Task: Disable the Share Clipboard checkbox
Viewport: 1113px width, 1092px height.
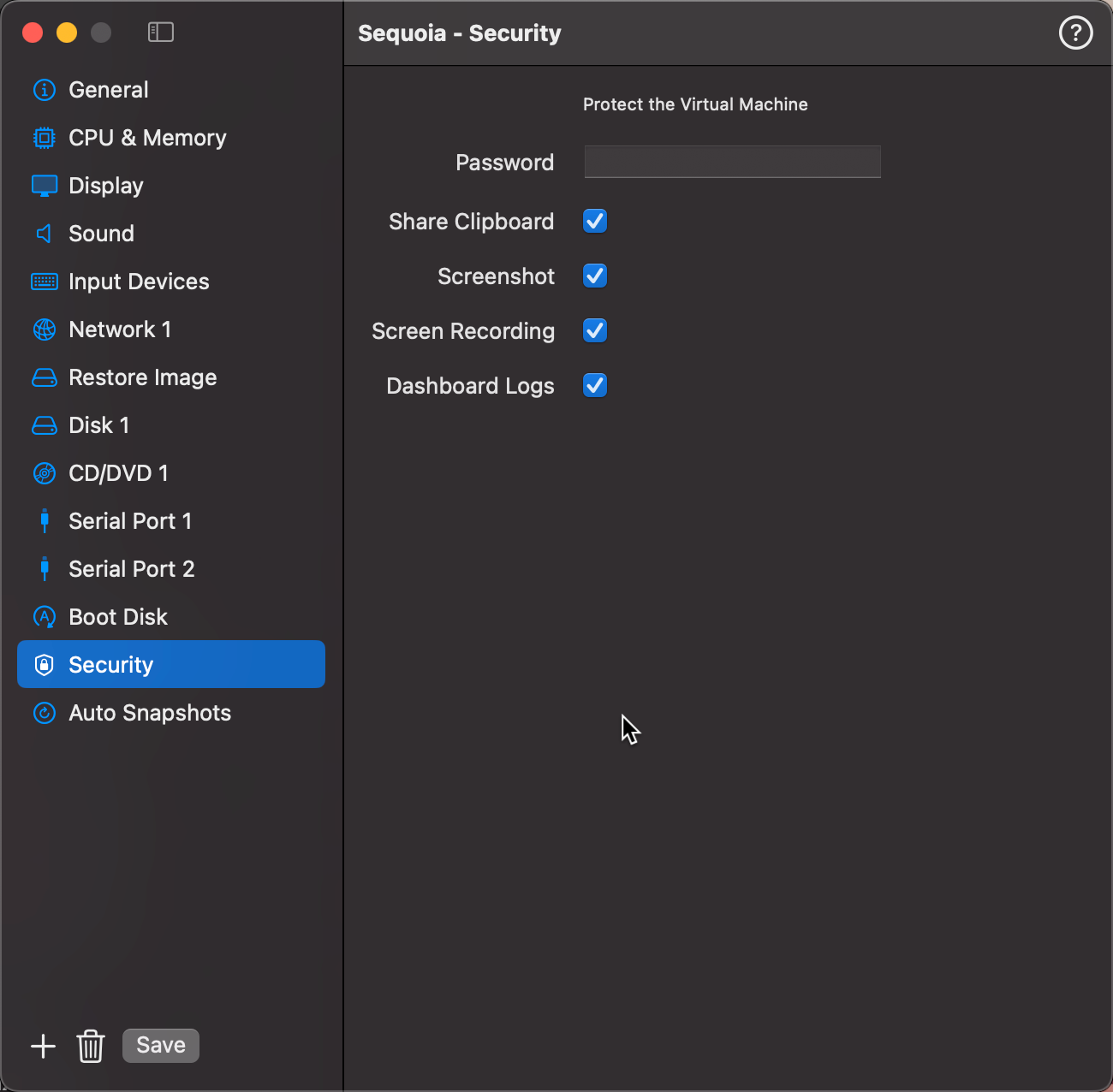Action: [595, 222]
